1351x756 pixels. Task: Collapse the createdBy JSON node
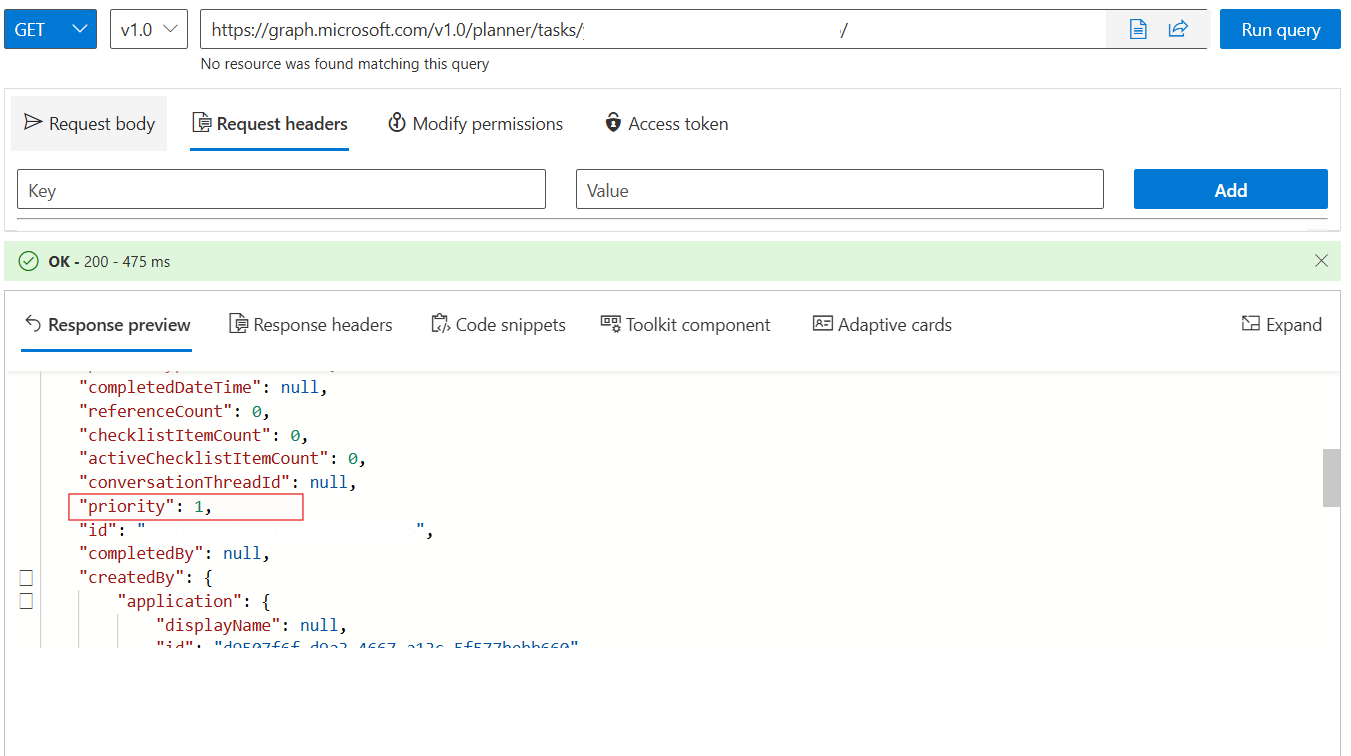coord(26,577)
